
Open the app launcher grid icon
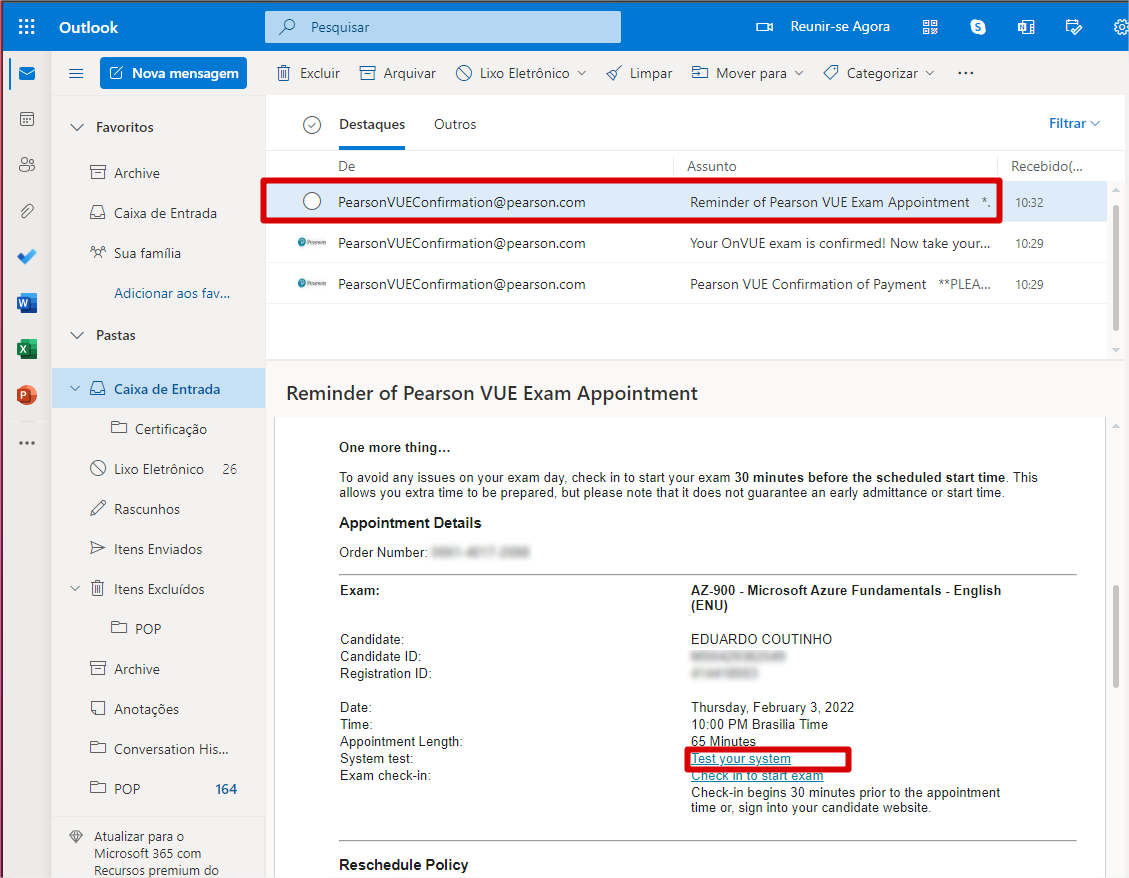pos(27,27)
